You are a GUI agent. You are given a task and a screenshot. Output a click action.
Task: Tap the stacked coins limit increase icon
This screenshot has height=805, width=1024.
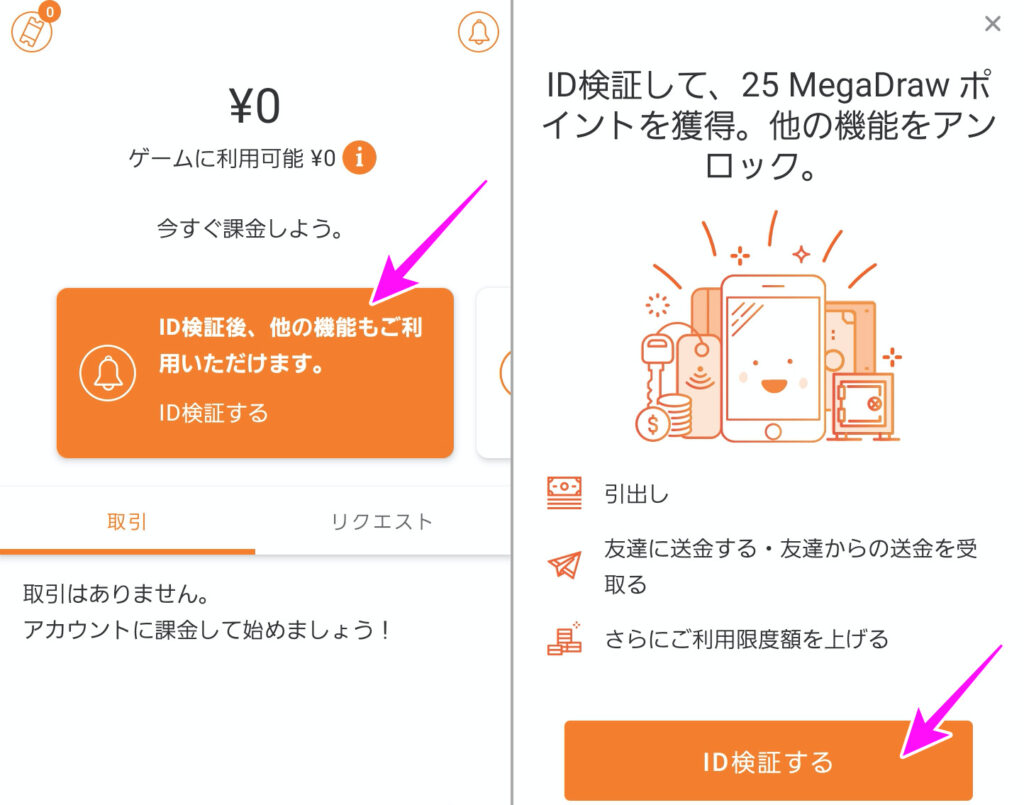pyautogui.click(x=564, y=638)
